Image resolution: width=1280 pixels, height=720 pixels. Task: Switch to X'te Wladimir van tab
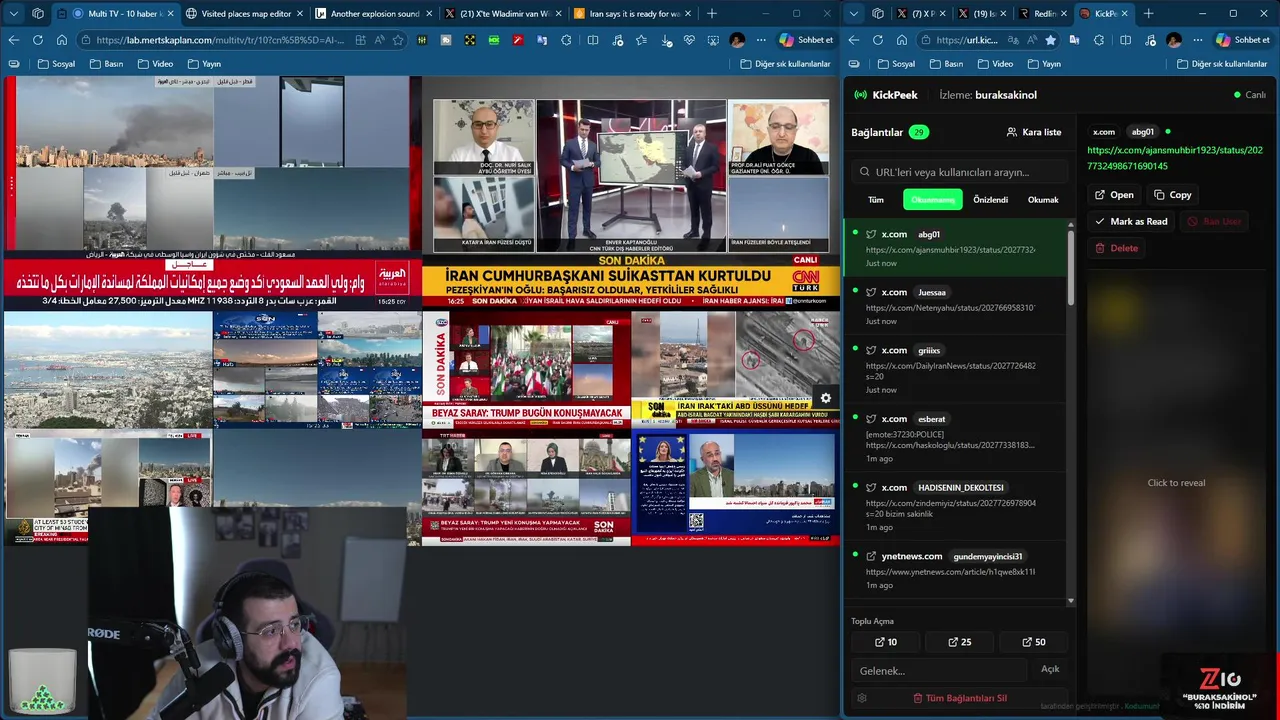click(x=503, y=14)
